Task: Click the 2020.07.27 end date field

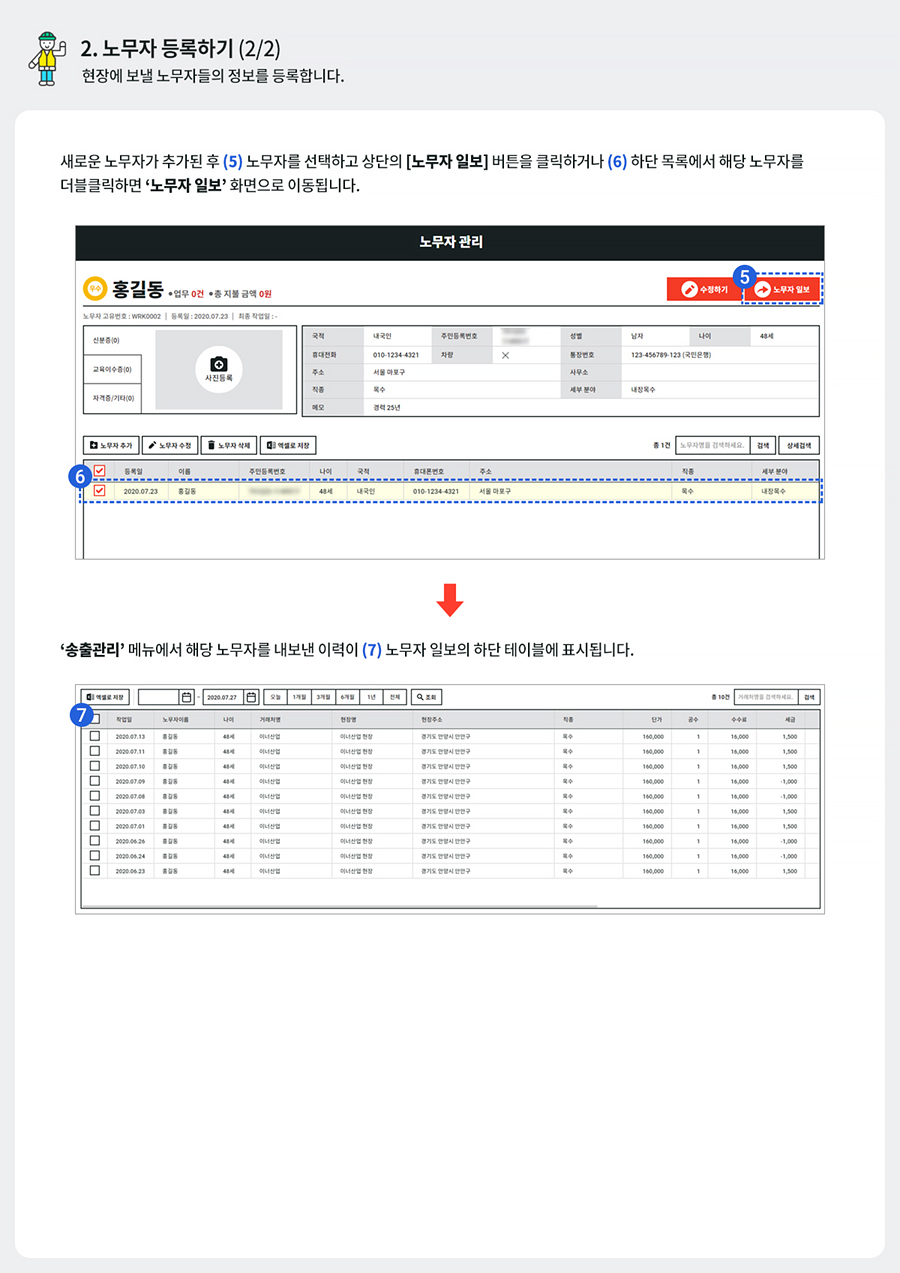Action: coord(223,698)
